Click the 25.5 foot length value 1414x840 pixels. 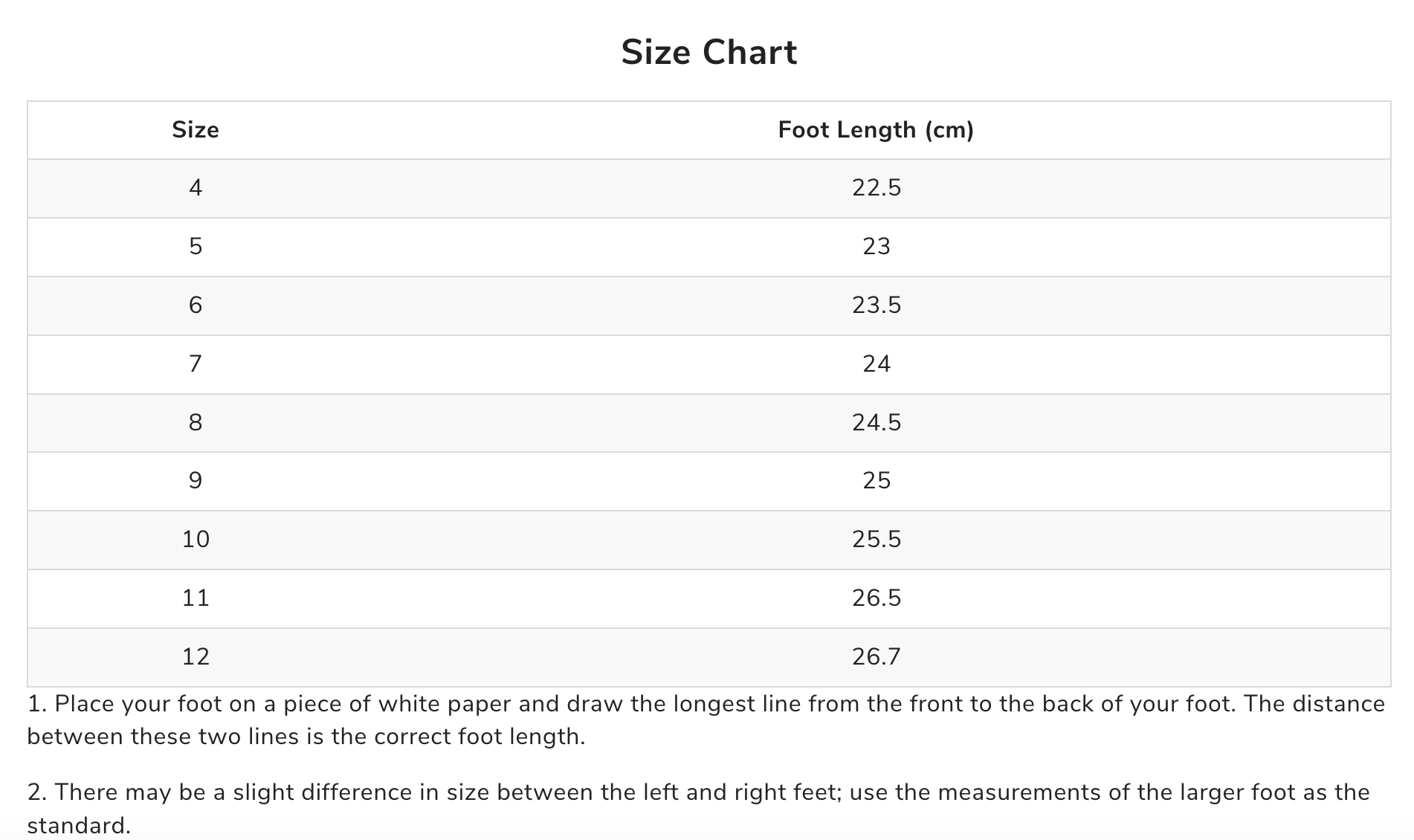tap(877, 540)
